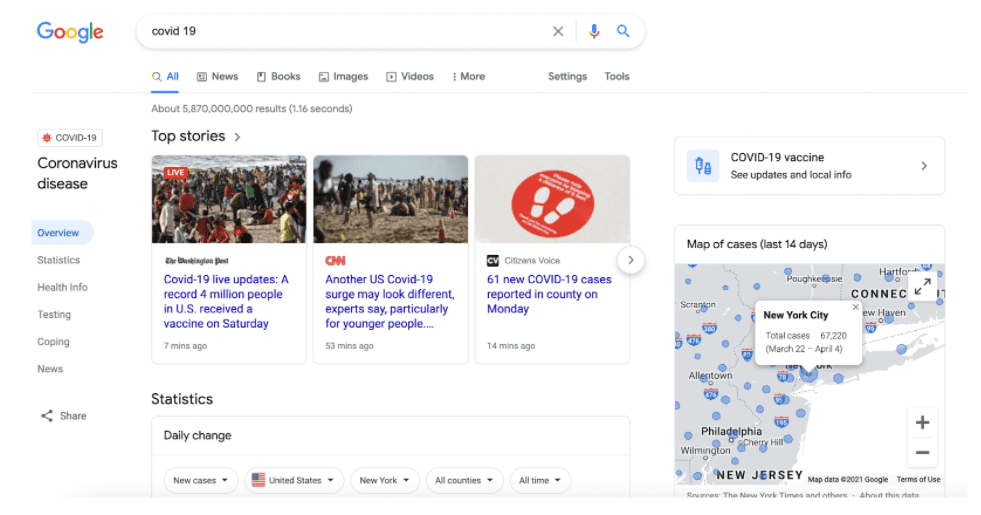This screenshot has height=515, width=981.
Task: Select the All results tab
Action: click(165, 76)
